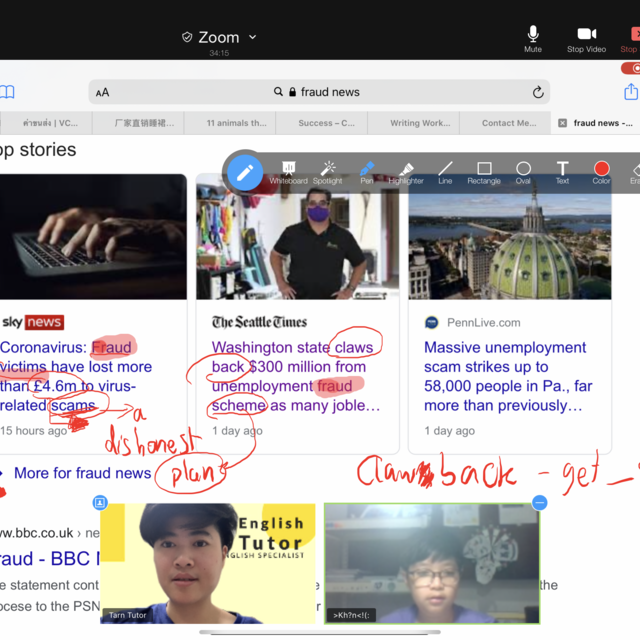Open the Fraud - BBC result link

coord(49,558)
